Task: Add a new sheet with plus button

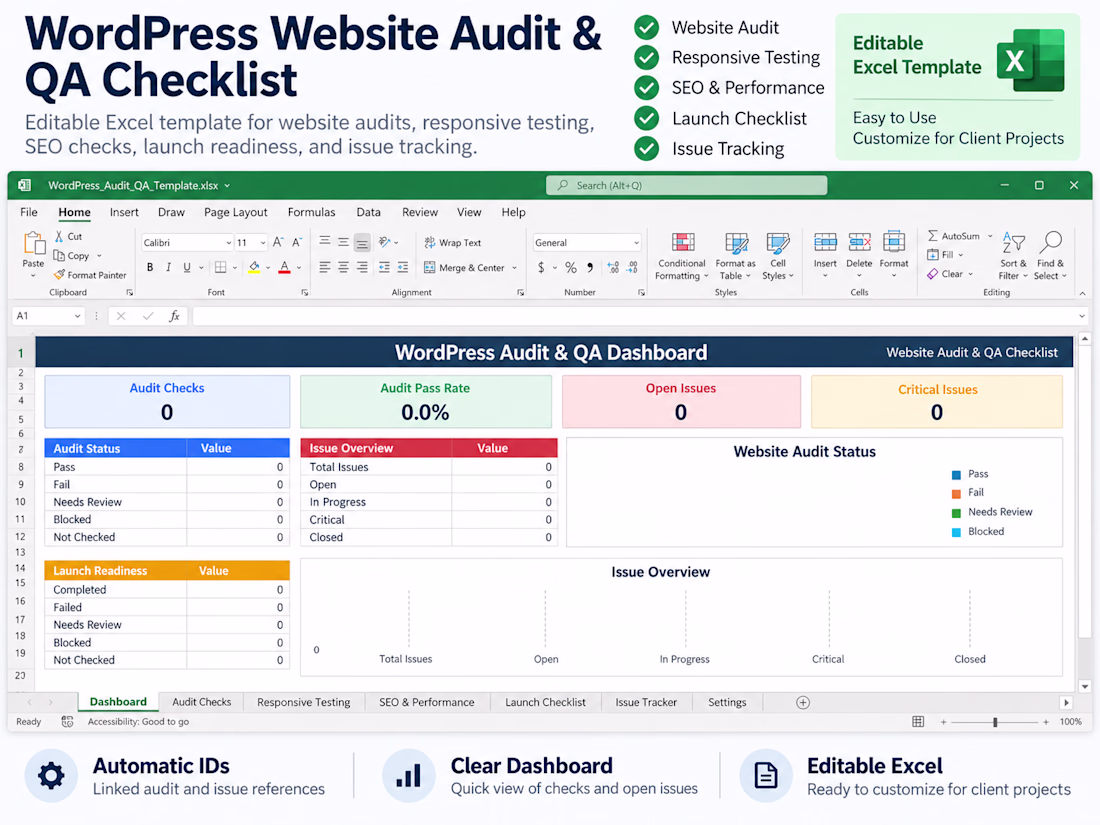Action: click(x=803, y=702)
